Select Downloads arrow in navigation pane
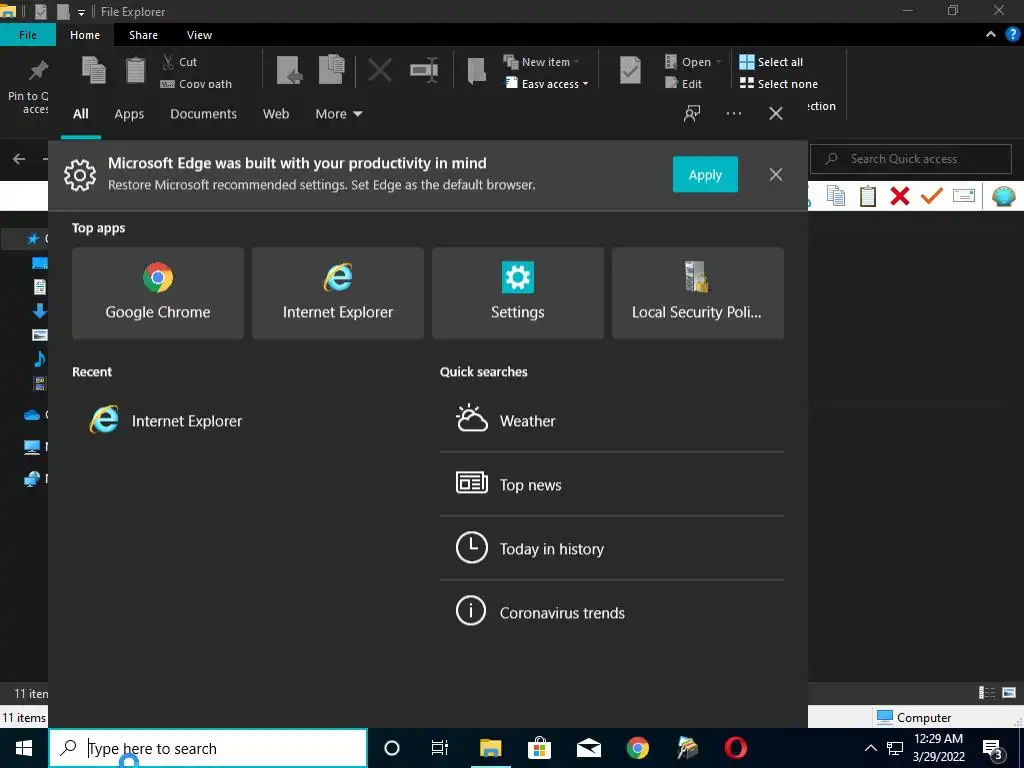Viewport: 1024px width, 768px height. pos(40,311)
